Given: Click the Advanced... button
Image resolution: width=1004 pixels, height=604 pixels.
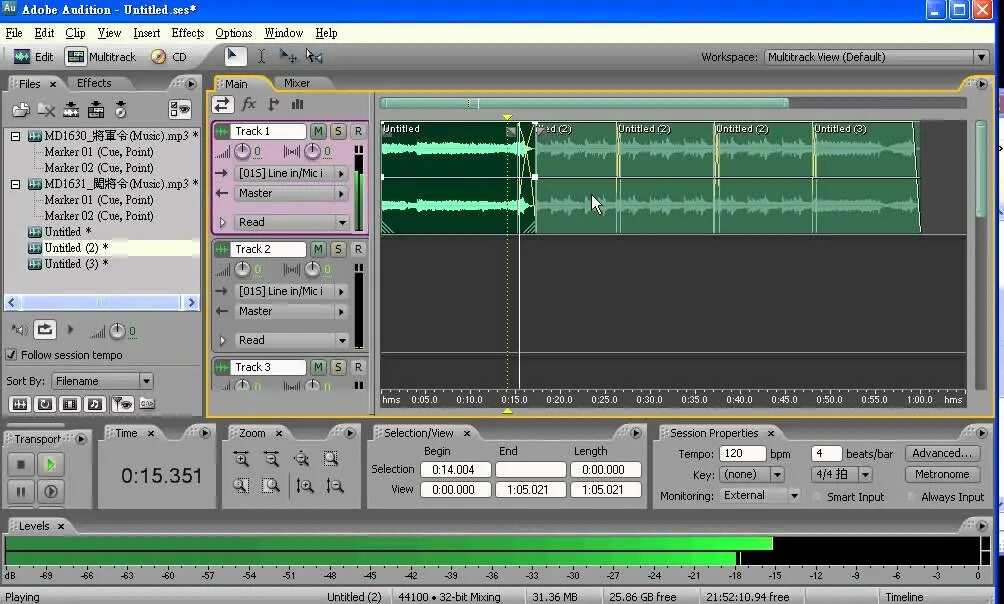Looking at the screenshot, I should [942, 453].
